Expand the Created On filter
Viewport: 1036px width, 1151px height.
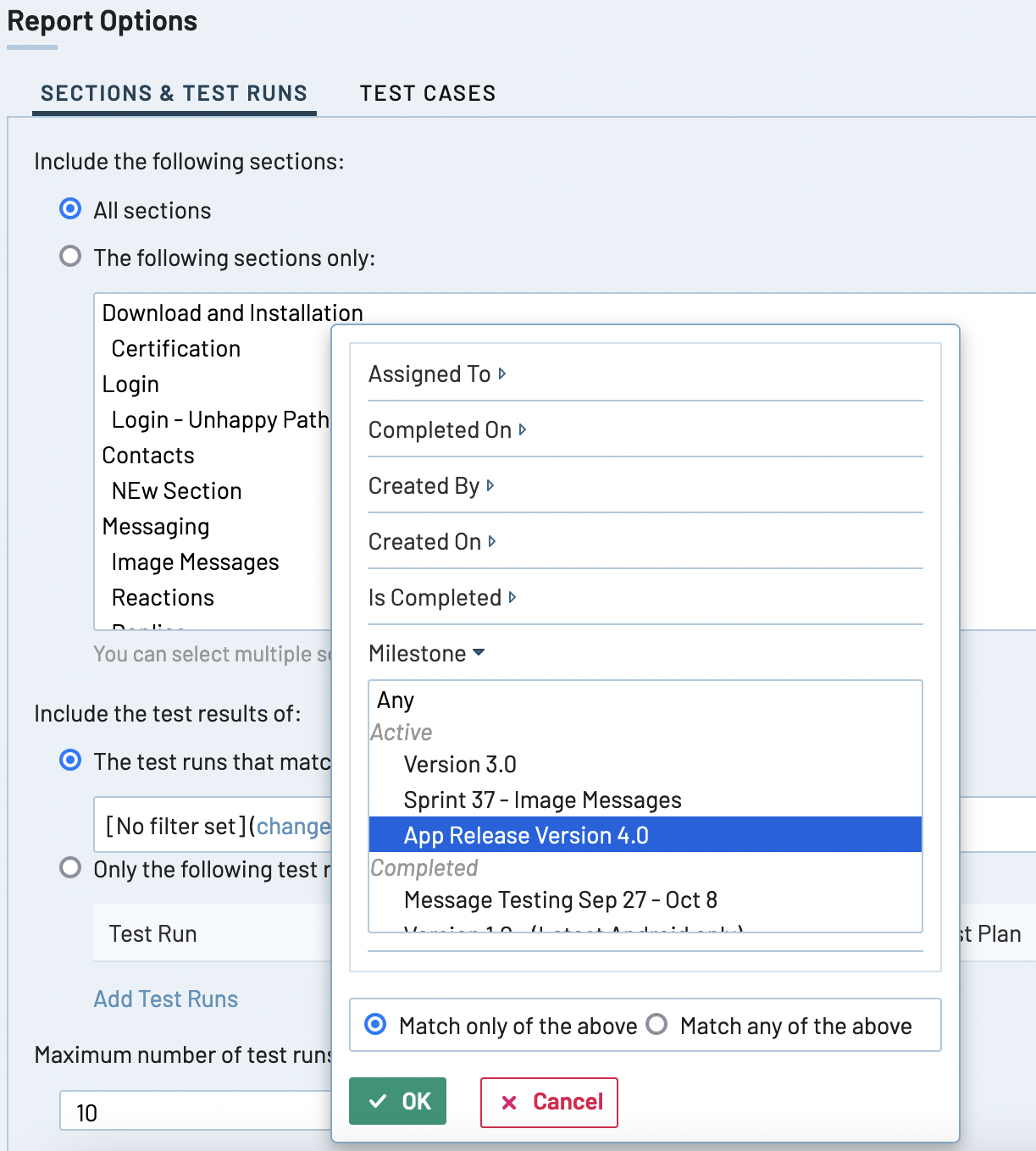tap(432, 541)
